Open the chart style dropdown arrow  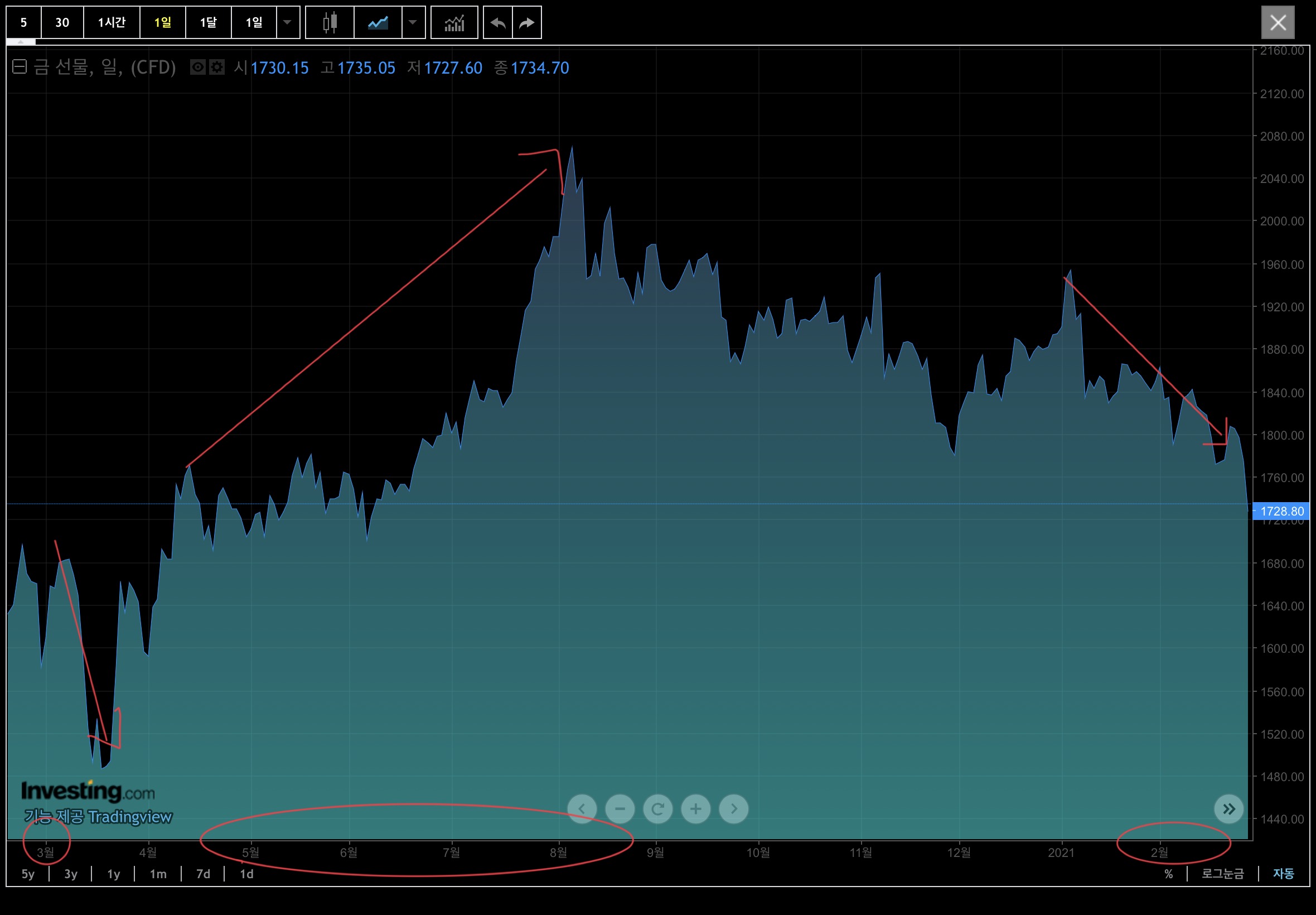coord(413,23)
